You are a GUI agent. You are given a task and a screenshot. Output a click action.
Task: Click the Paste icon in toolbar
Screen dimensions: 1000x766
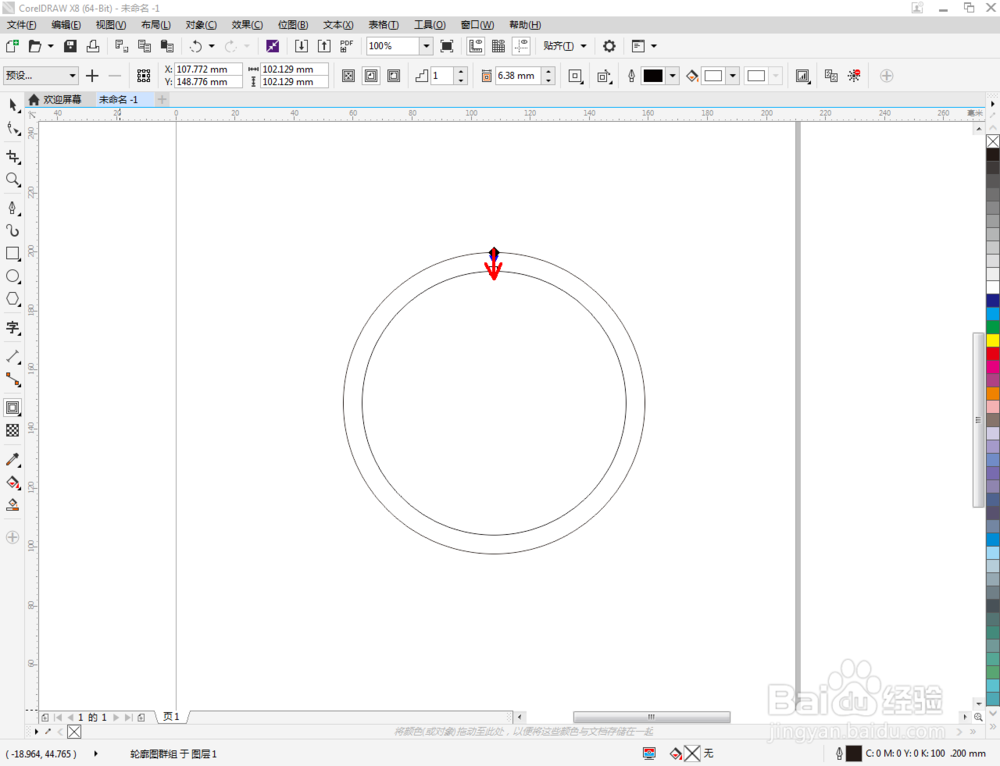point(167,46)
